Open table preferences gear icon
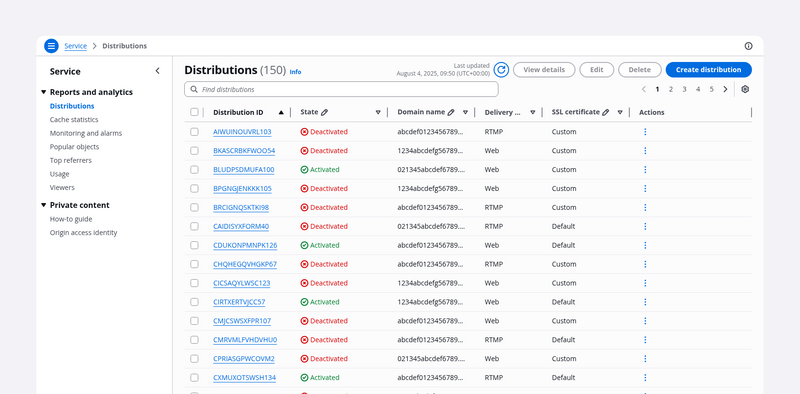 (x=745, y=89)
